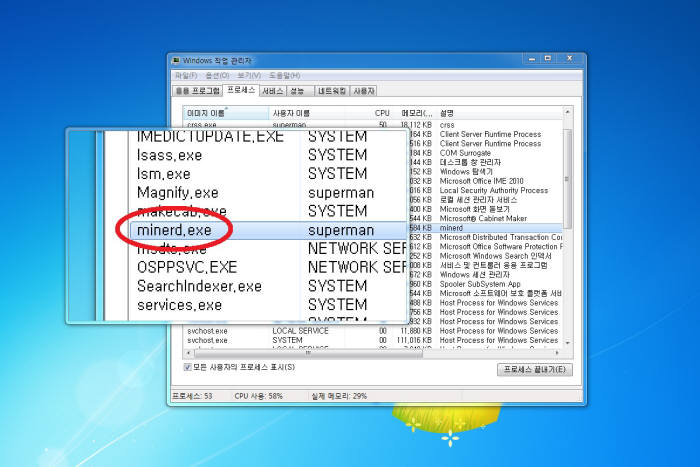
Task: Open the 도움말(H) menu
Action: click(284, 75)
